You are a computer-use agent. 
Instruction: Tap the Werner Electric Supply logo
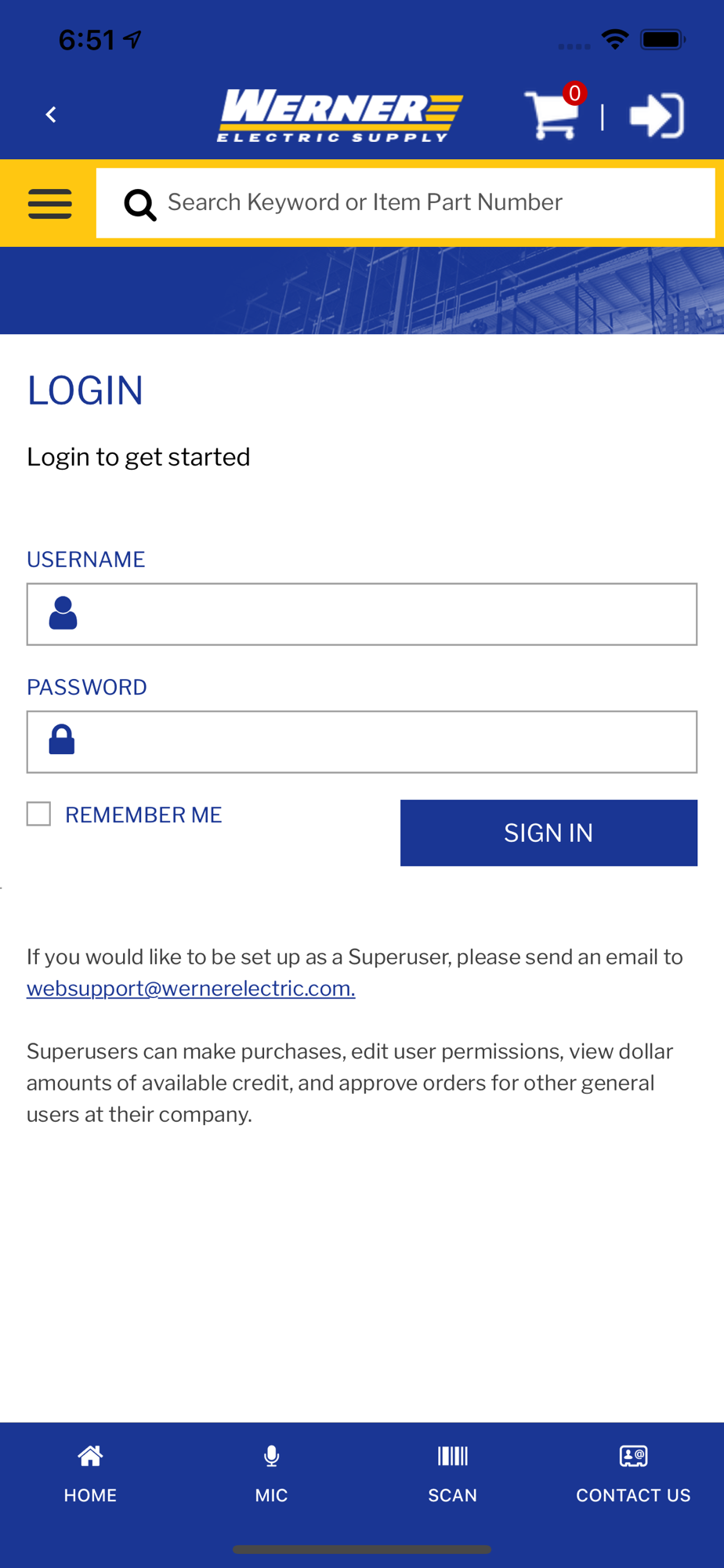(x=340, y=116)
